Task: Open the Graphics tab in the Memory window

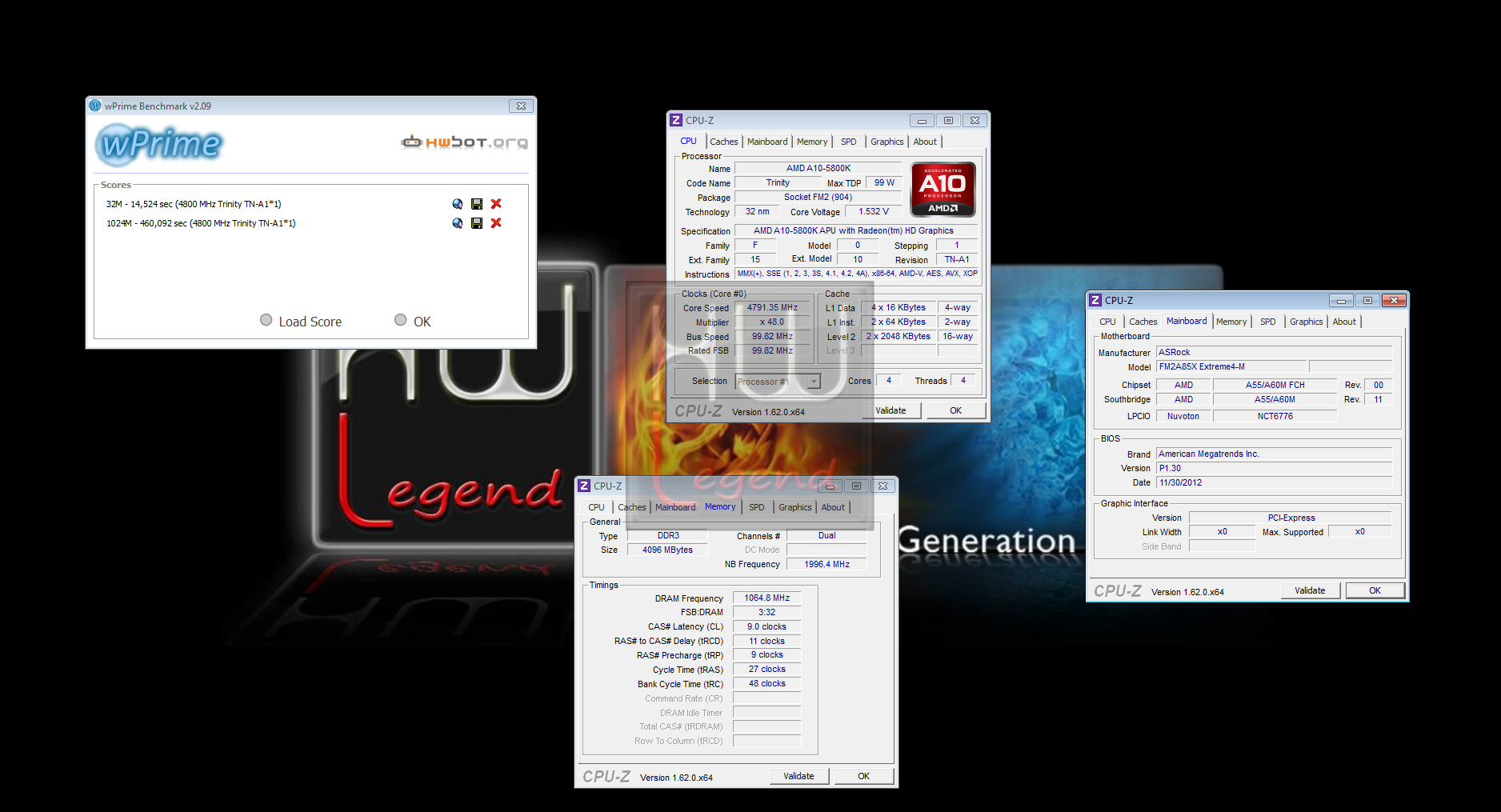Action: (795, 507)
